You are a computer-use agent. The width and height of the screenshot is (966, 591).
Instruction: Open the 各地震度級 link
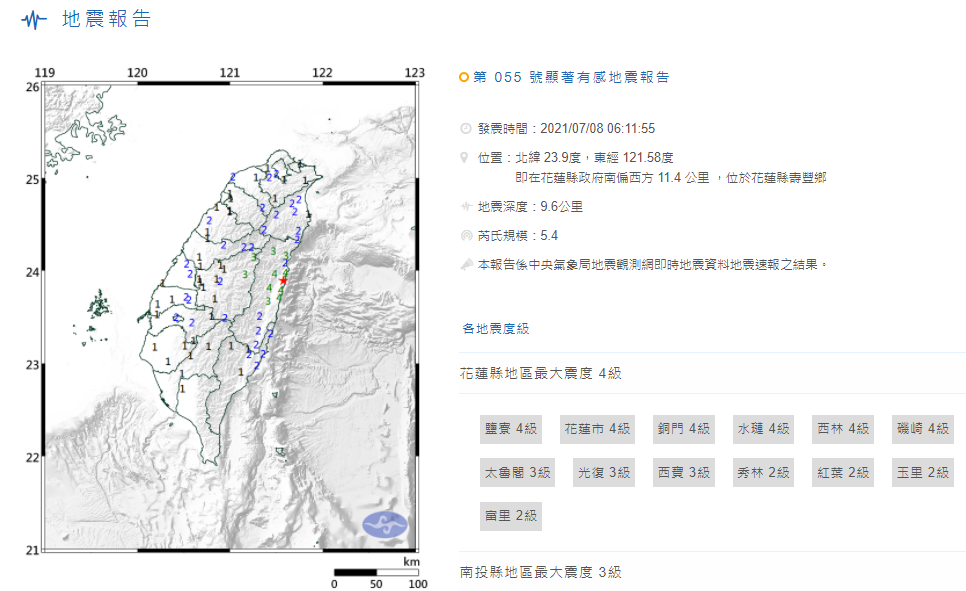(x=496, y=328)
